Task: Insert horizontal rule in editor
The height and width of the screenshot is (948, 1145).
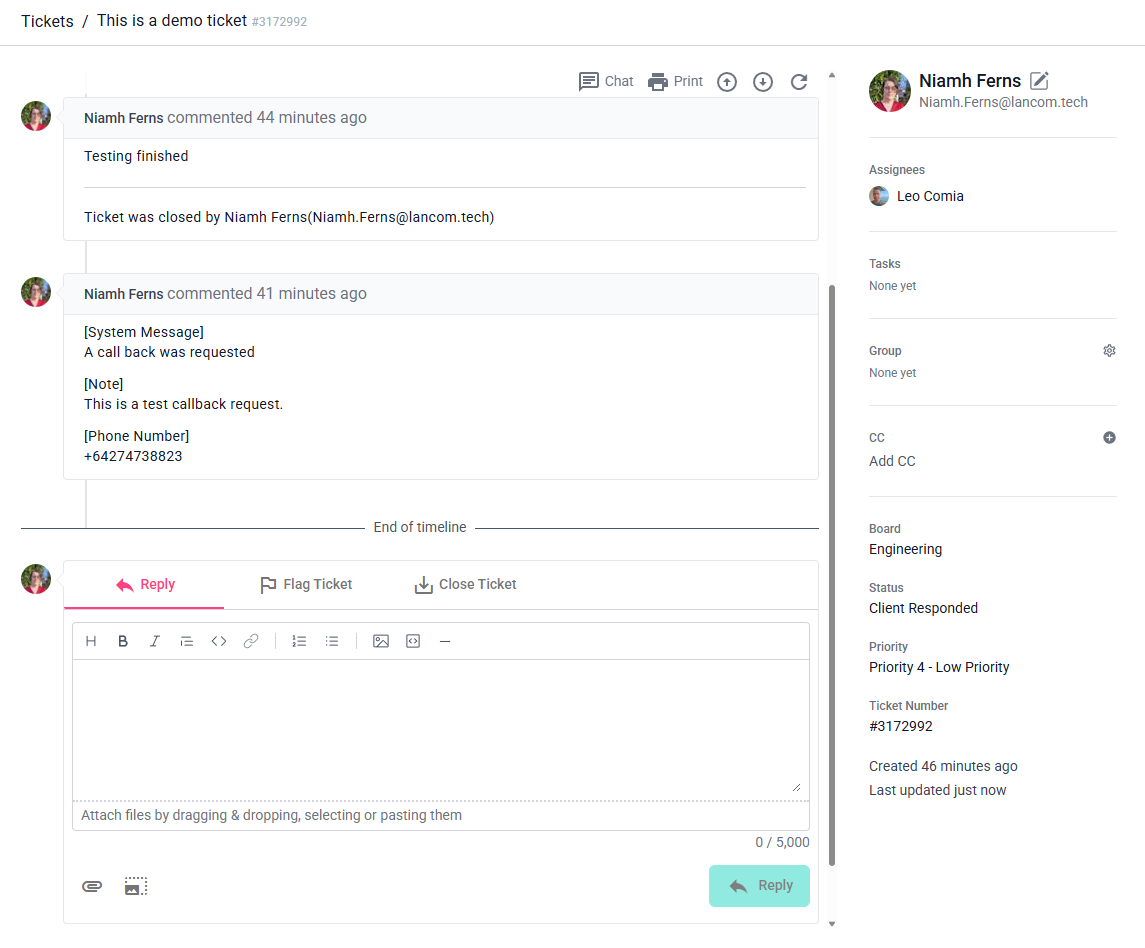Action: point(445,641)
